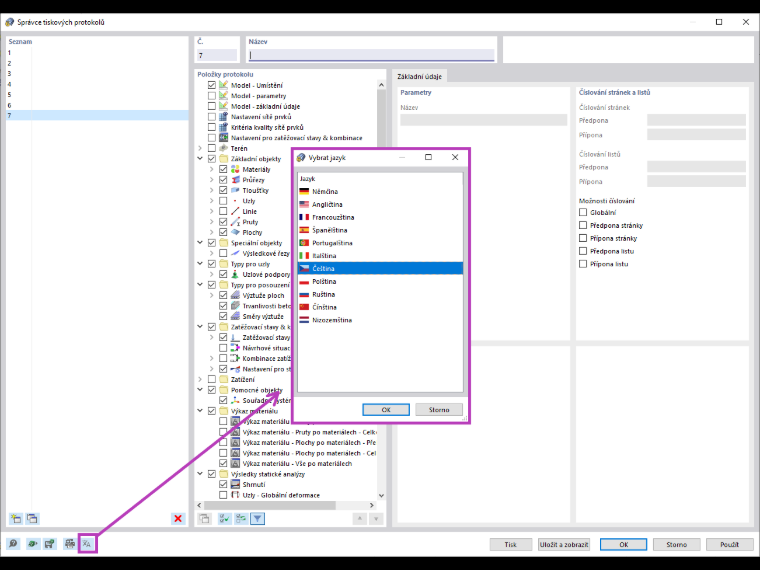760x570 pixels.
Task: Uncheck Model - Umístění checkbox
Action: tap(212, 85)
